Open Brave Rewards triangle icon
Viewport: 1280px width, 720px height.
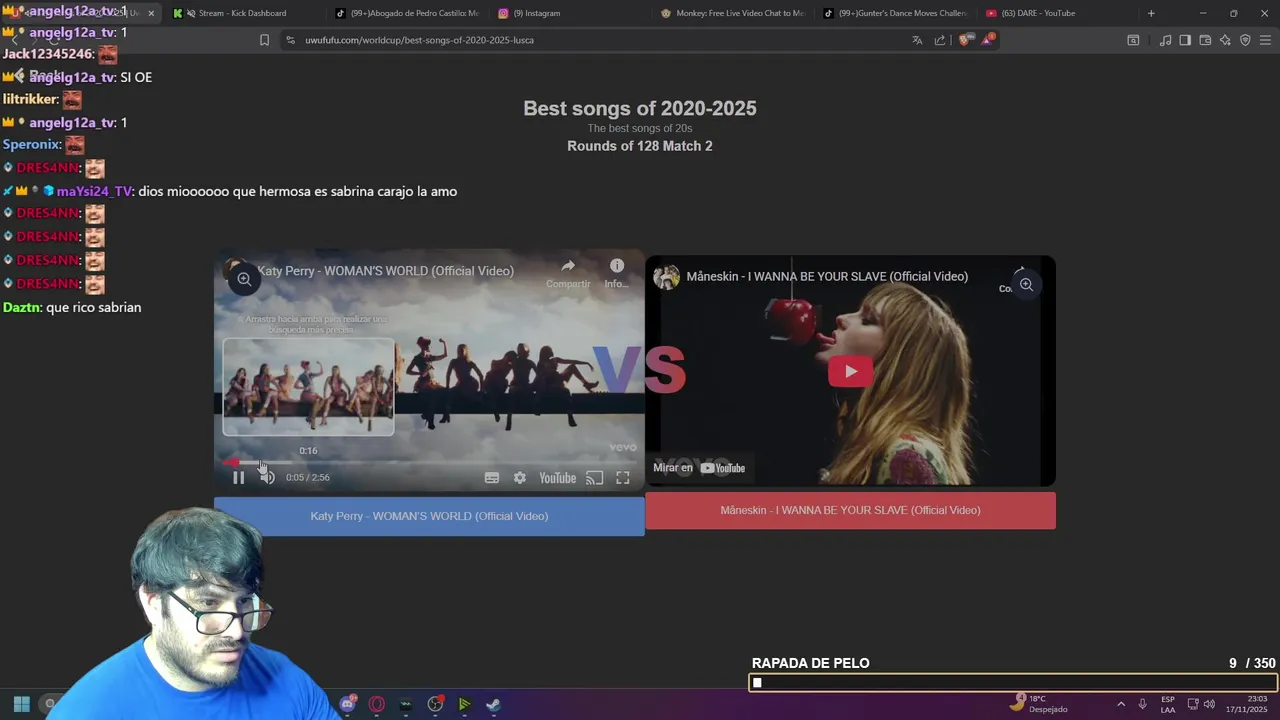[x=988, y=39]
